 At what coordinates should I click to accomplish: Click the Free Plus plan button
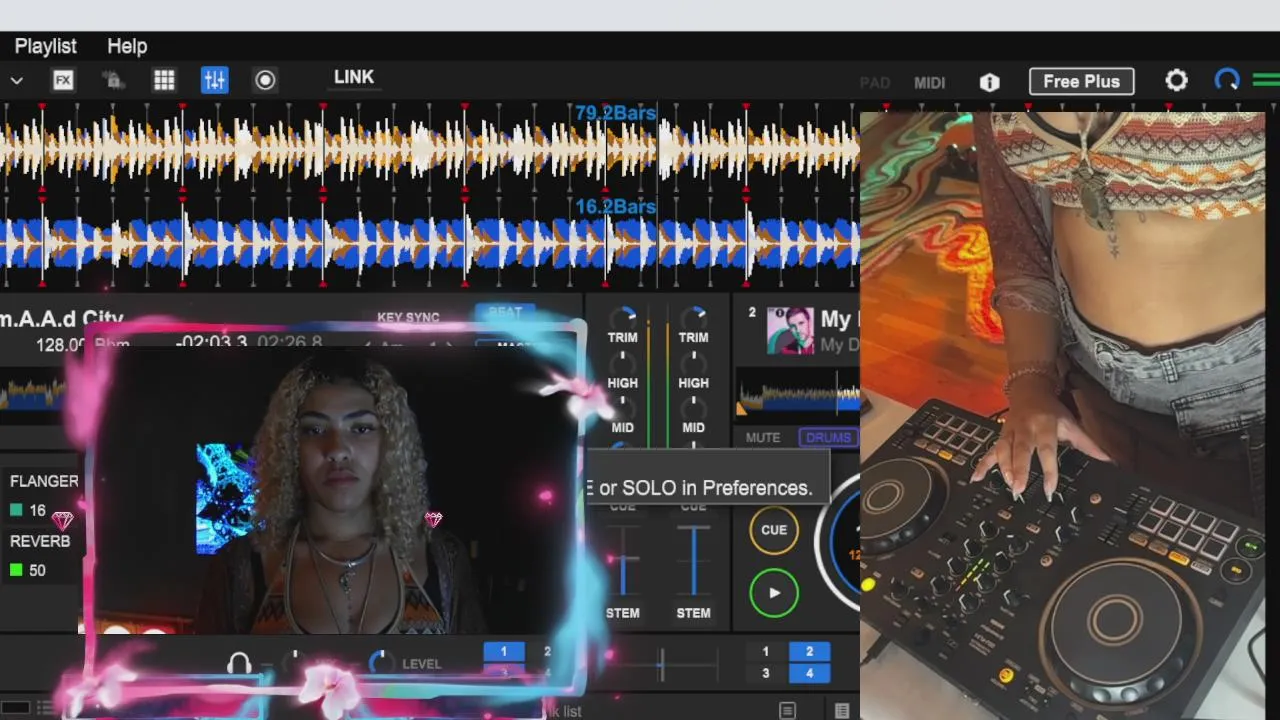(x=1081, y=81)
